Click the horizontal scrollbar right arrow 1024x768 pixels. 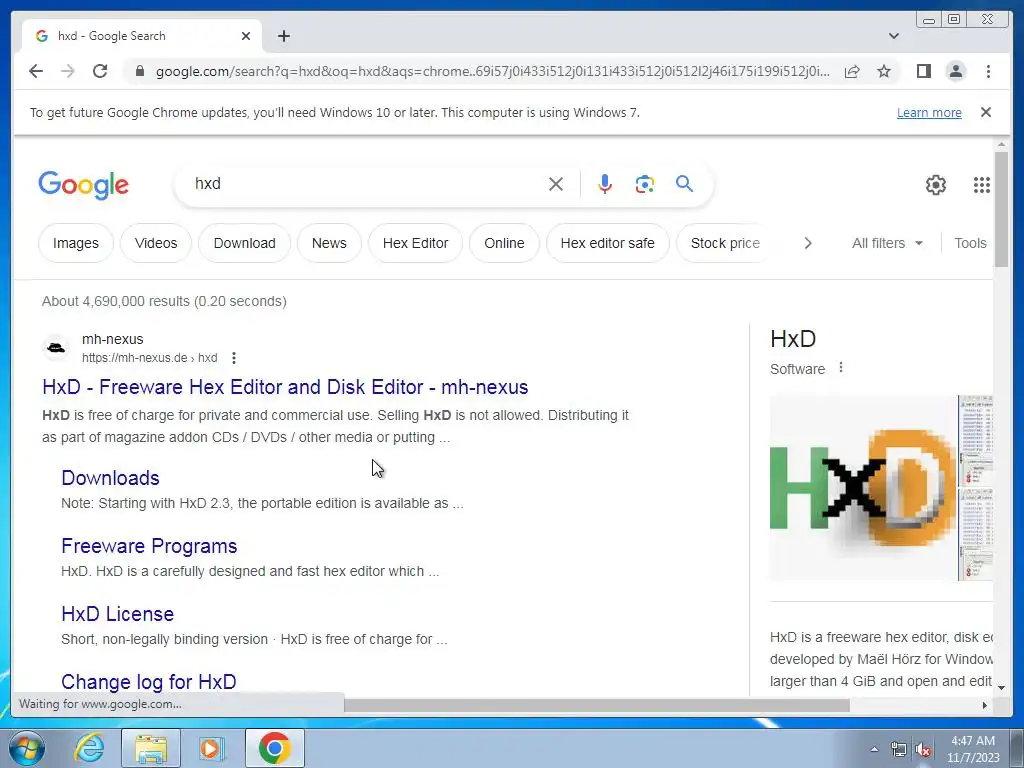(x=985, y=705)
